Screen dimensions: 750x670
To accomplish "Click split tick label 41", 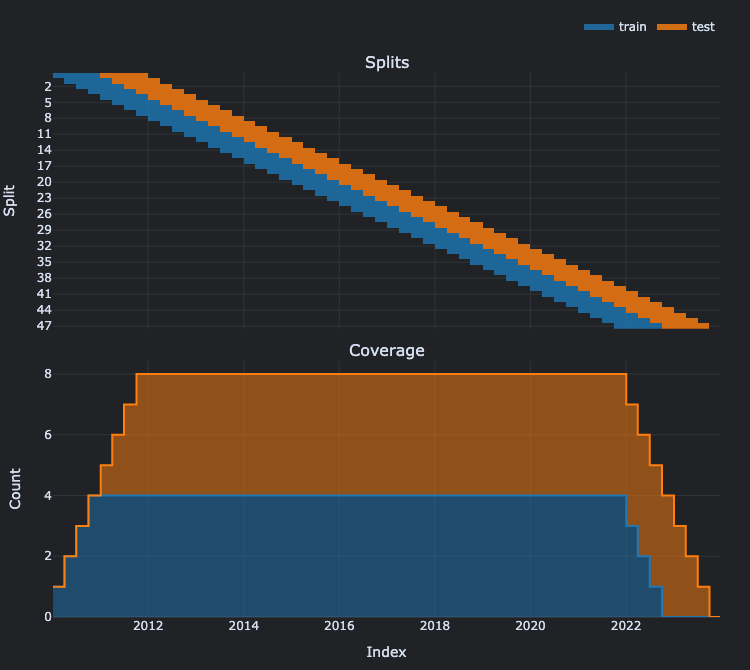I will click(44, 294).
